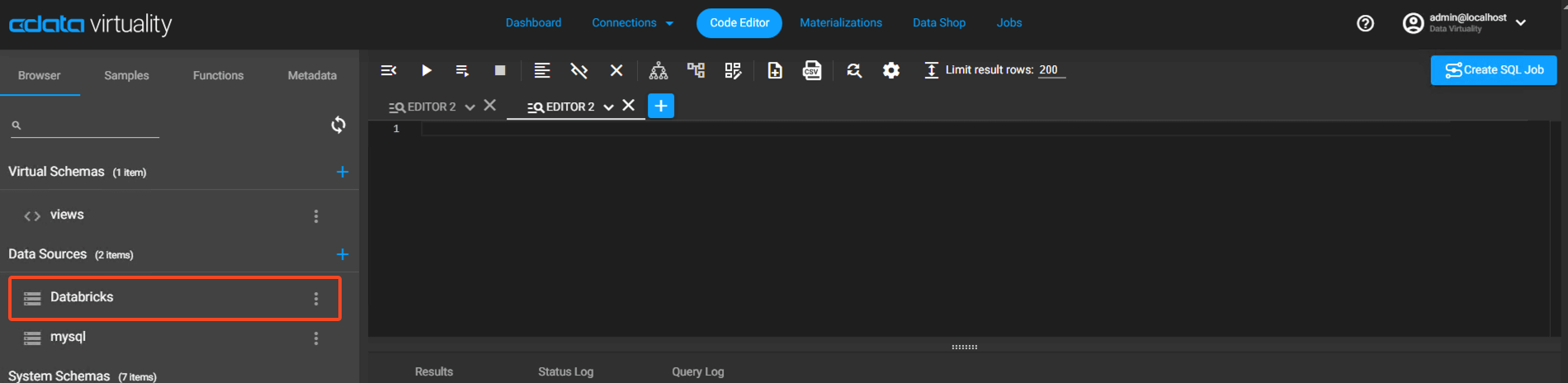
Task: Export results using the CSV icon
Action: (812, 70)
